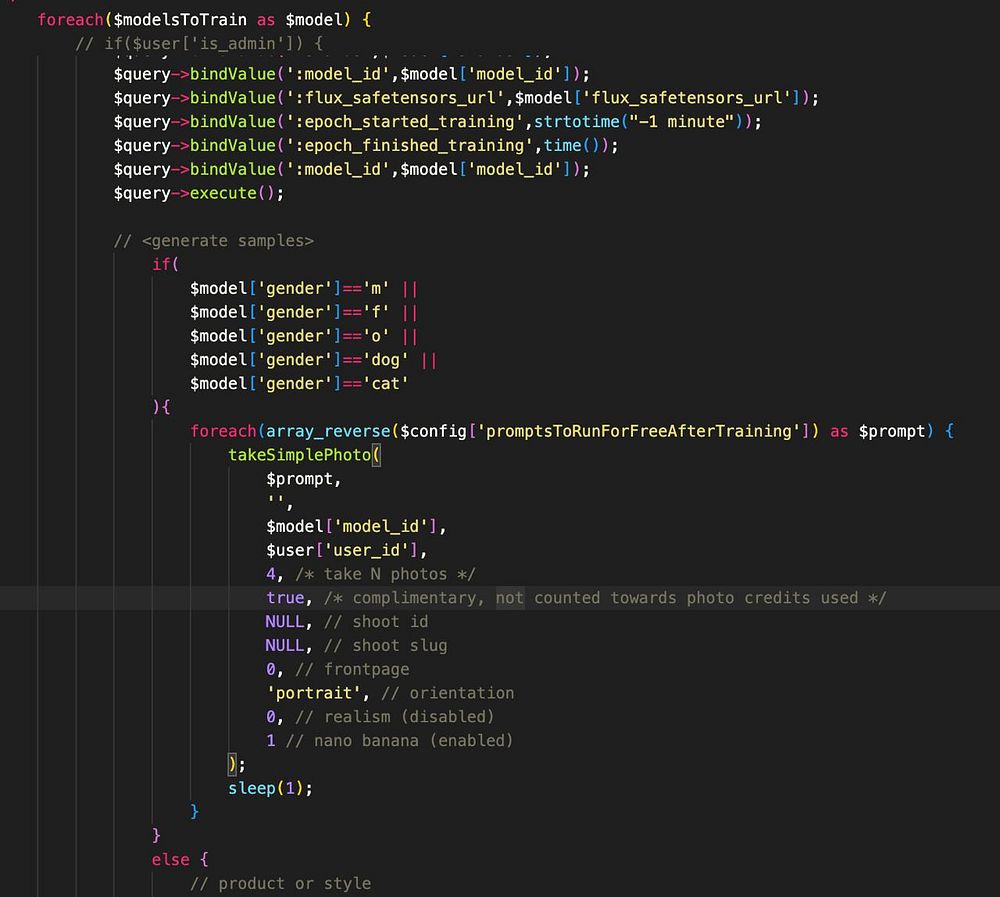
Task: Click the line comparing gender to 'dog'
Action: [314, 360]
